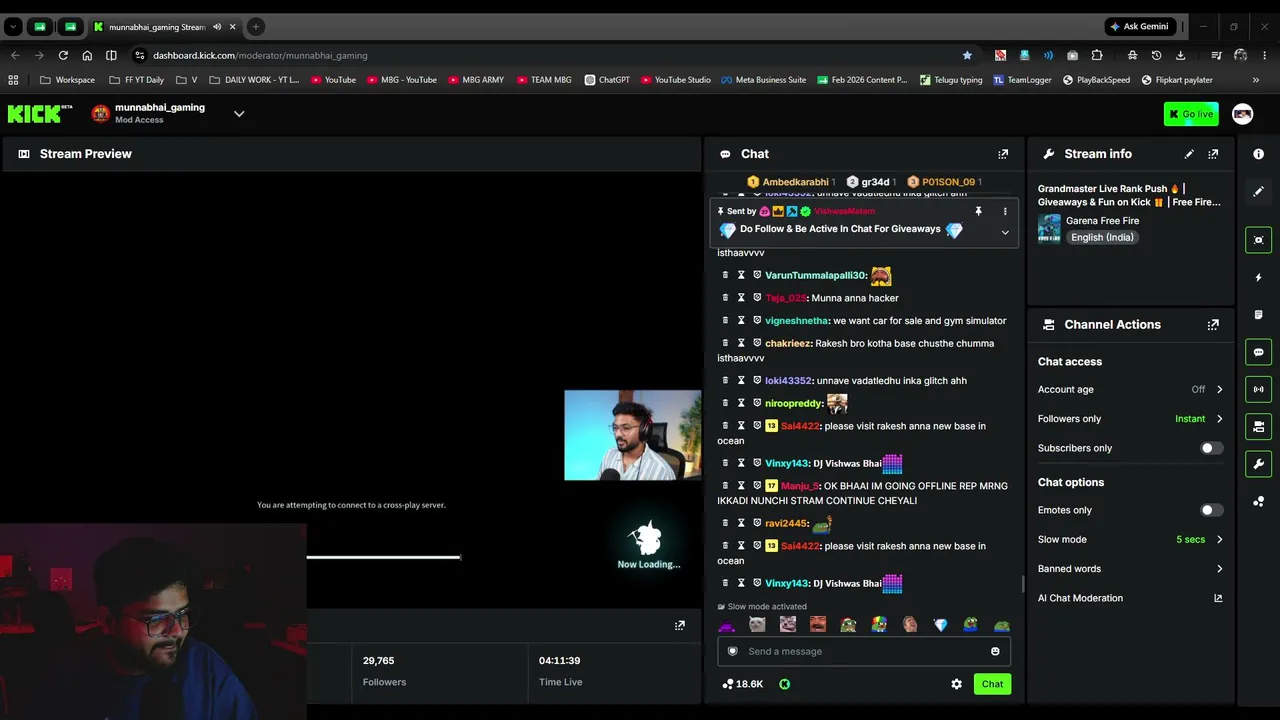
Task: Edit stream info with the pencil icon
Action: click(1189, 154)
